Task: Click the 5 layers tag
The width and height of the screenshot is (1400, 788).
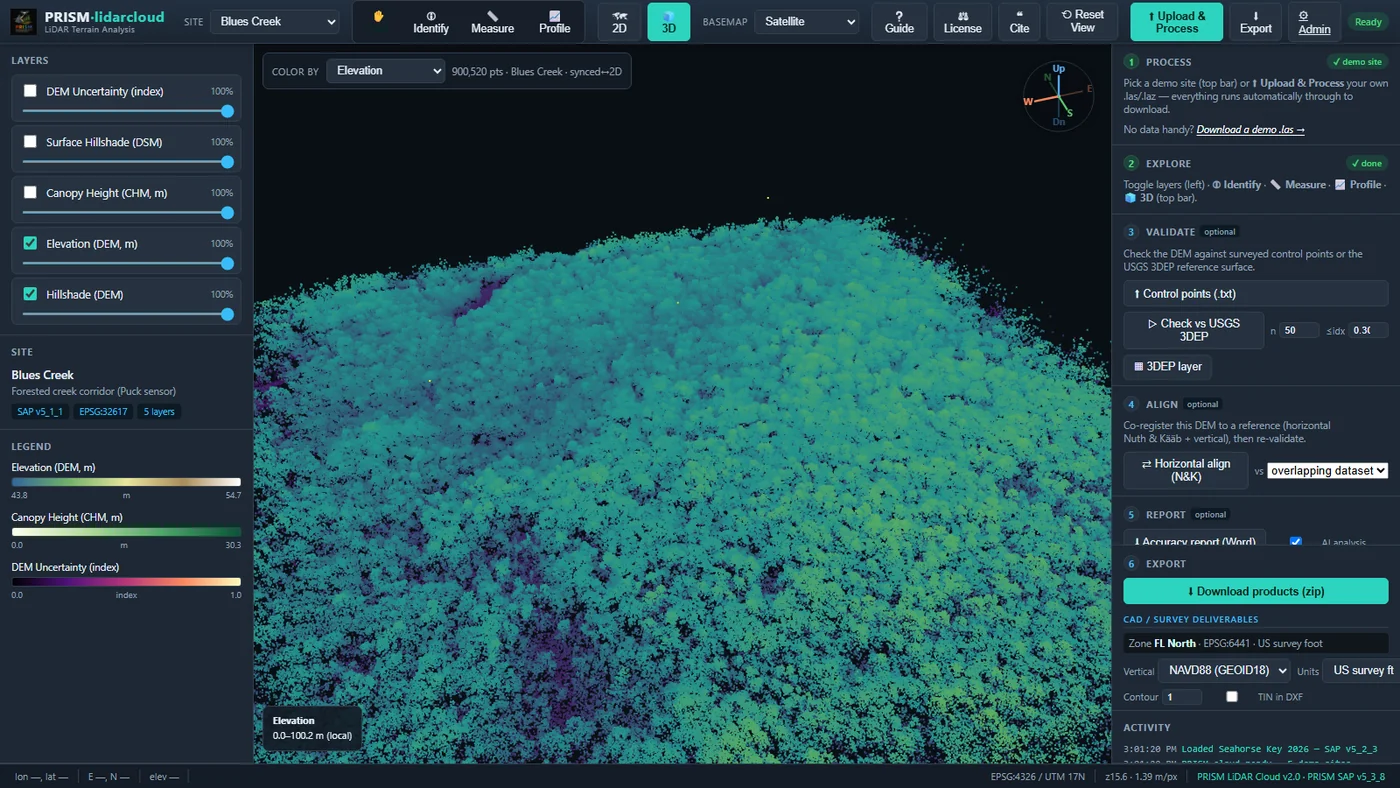Action: tap(160, 412)
